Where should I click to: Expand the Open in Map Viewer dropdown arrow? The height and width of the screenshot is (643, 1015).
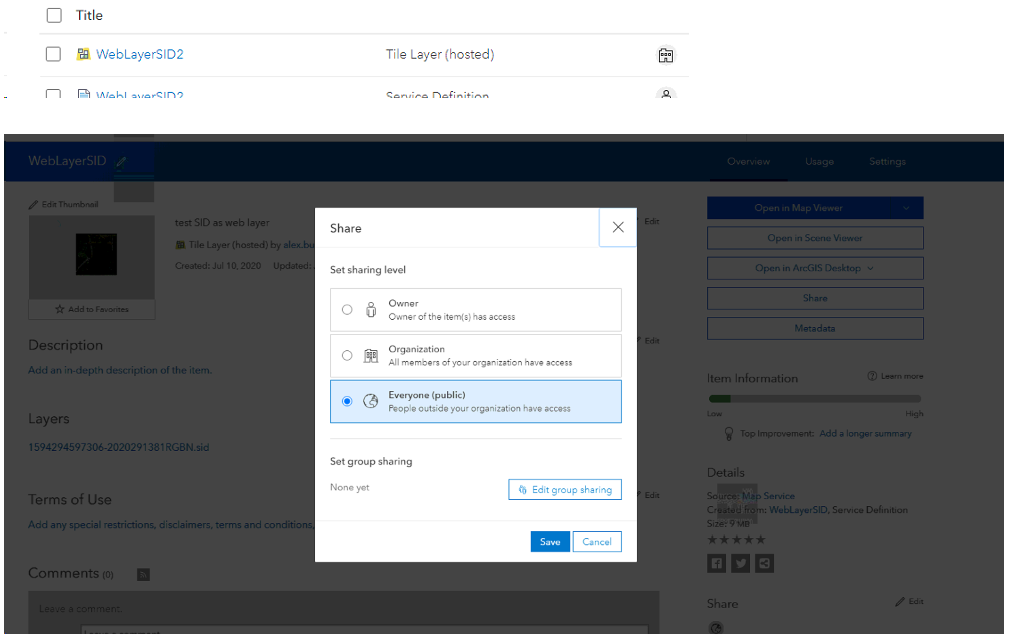click(906, 208)
